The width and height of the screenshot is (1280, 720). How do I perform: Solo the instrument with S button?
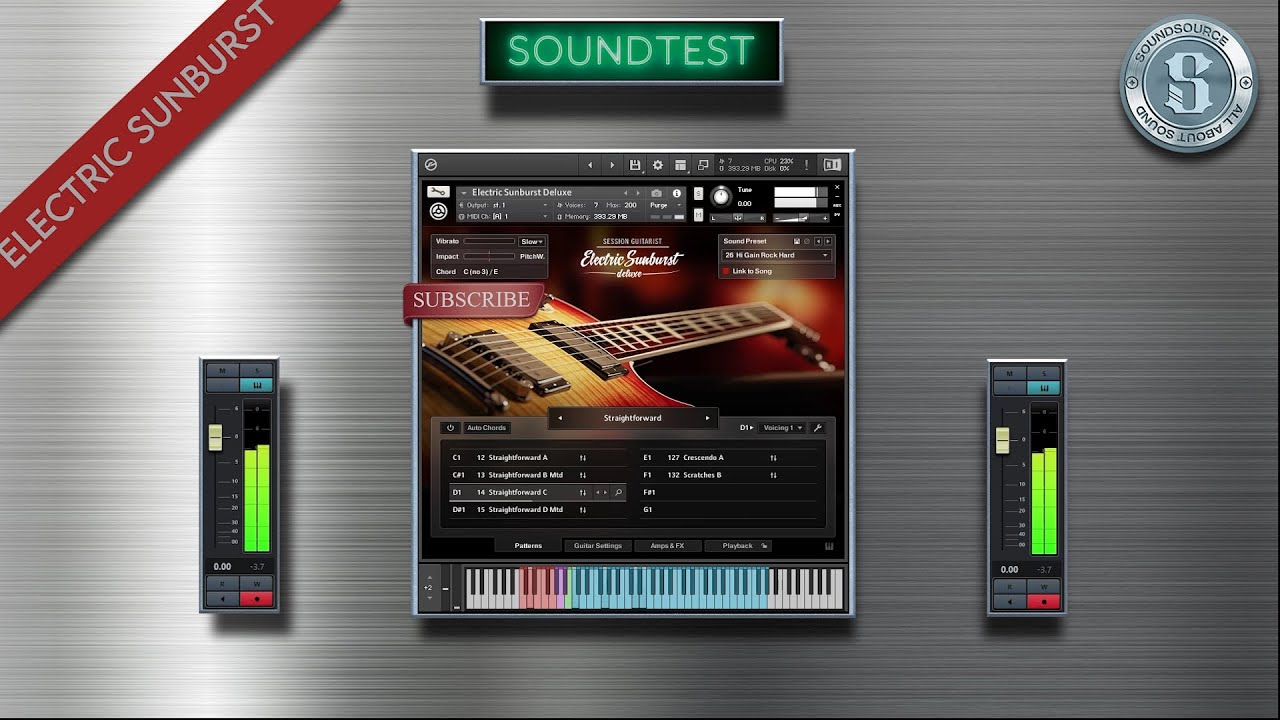698,194
